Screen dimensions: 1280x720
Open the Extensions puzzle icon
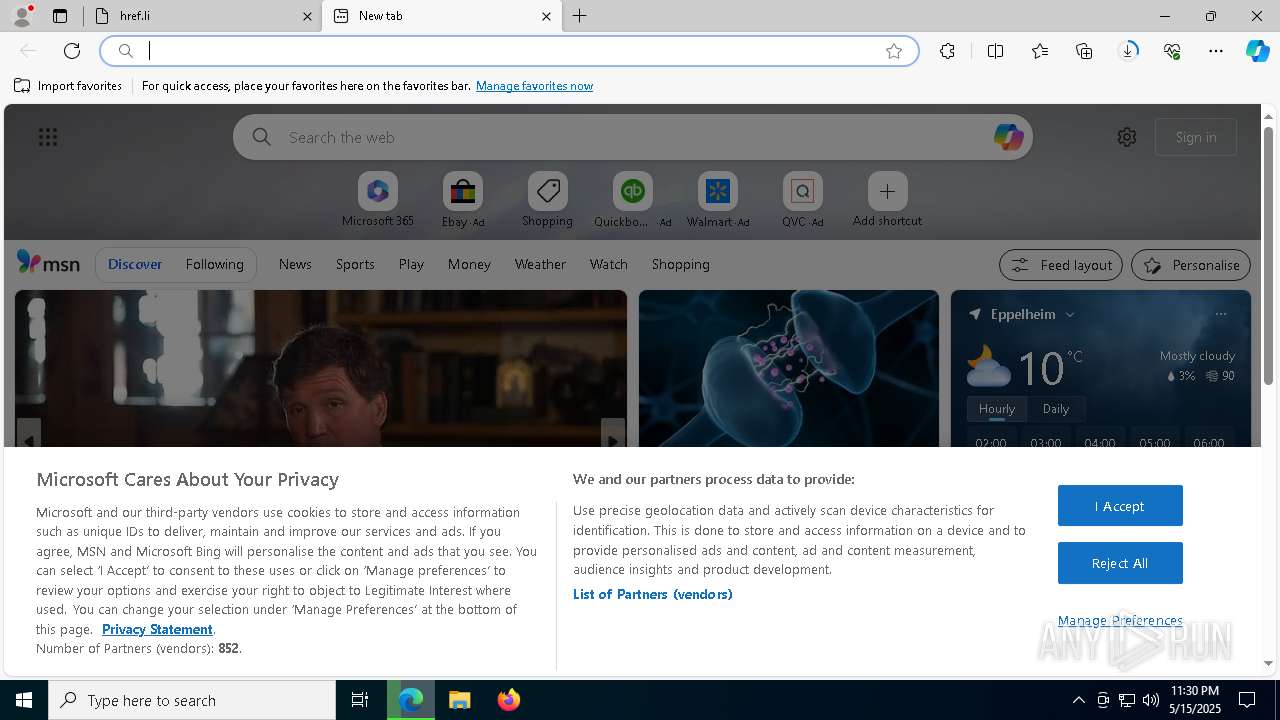pyautogui.click(x=947, y=51)
